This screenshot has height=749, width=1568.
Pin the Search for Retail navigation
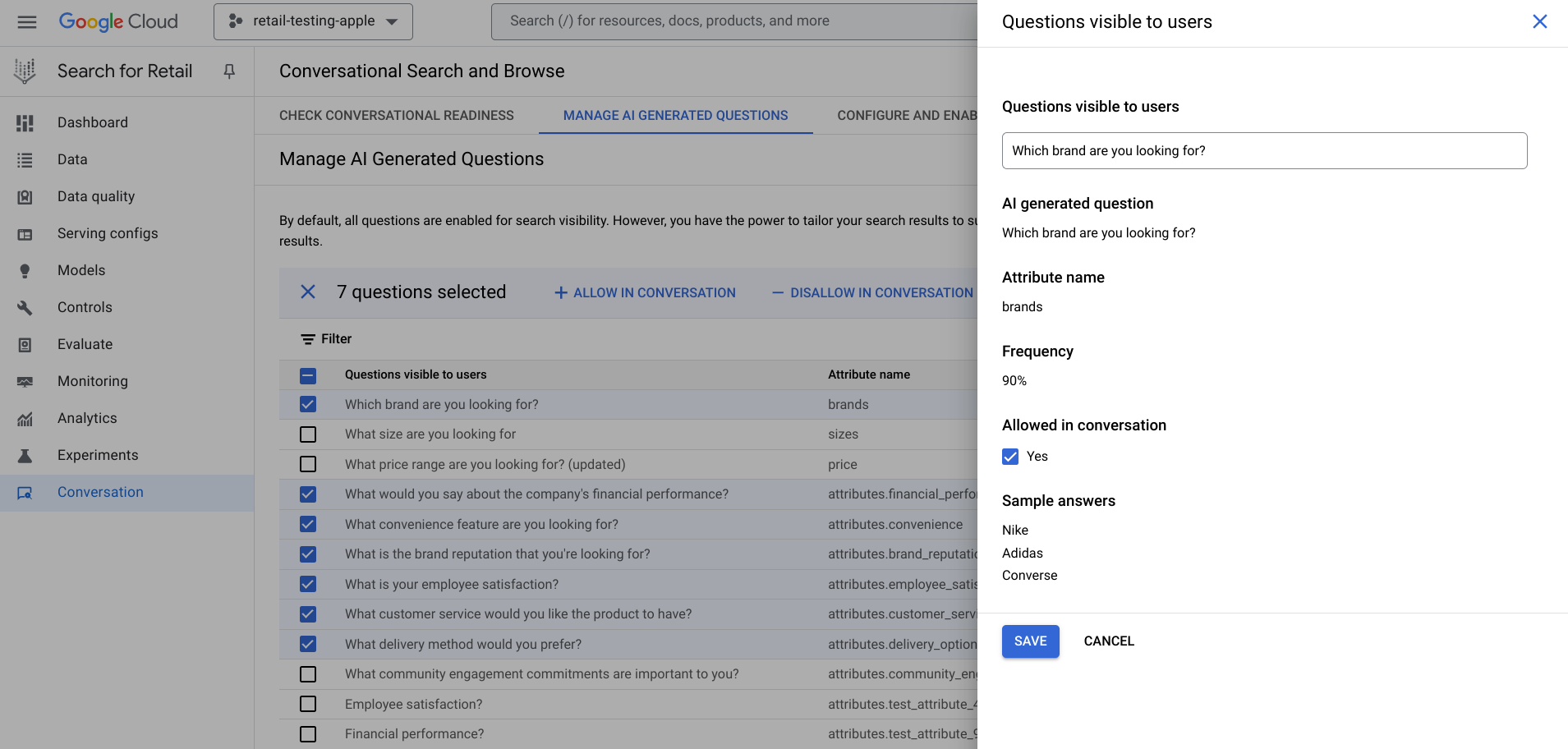[x=228, y=71]
